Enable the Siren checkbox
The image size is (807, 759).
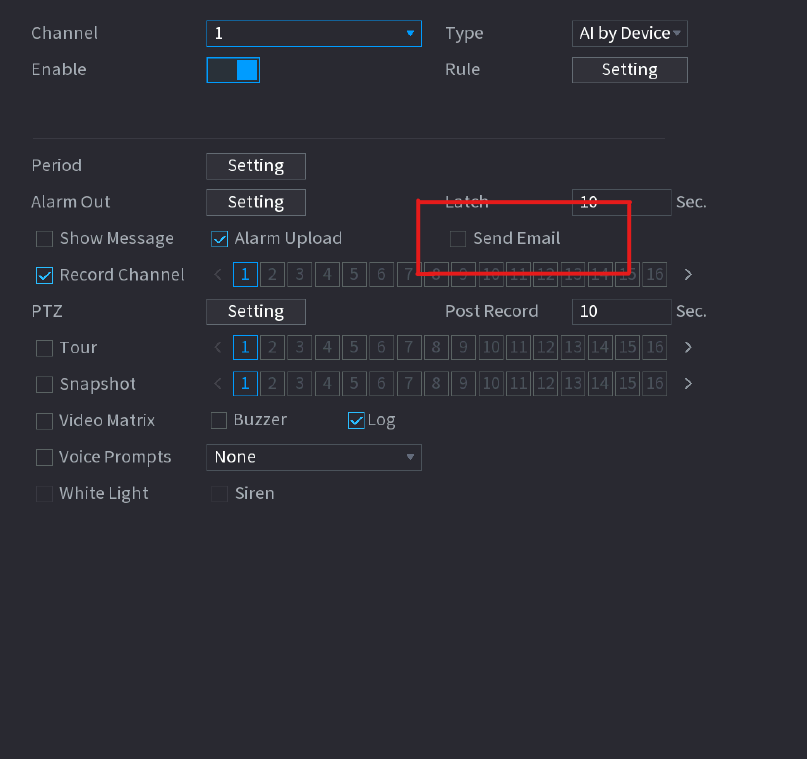click(219, 494)
